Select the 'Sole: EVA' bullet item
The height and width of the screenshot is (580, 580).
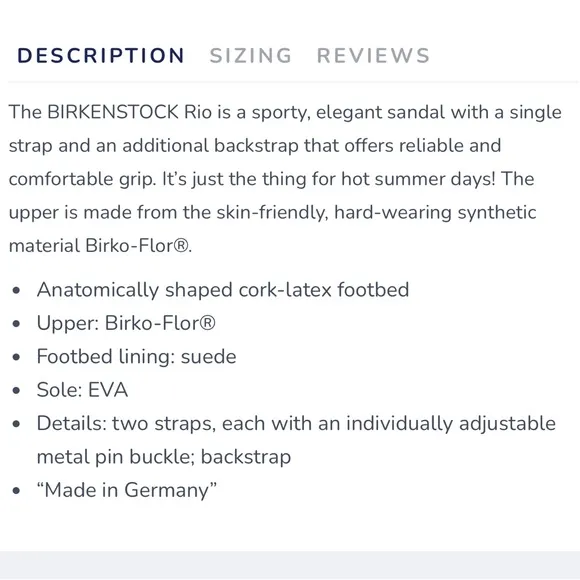point(82,390)
